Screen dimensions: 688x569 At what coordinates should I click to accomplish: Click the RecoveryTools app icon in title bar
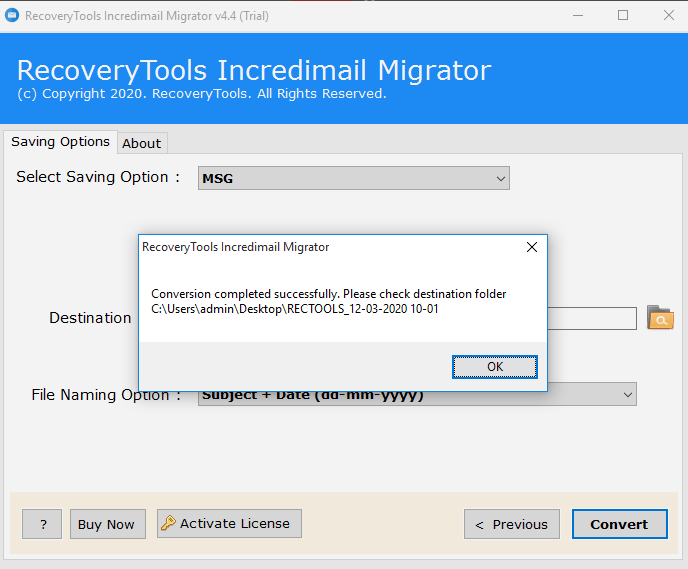12,15
